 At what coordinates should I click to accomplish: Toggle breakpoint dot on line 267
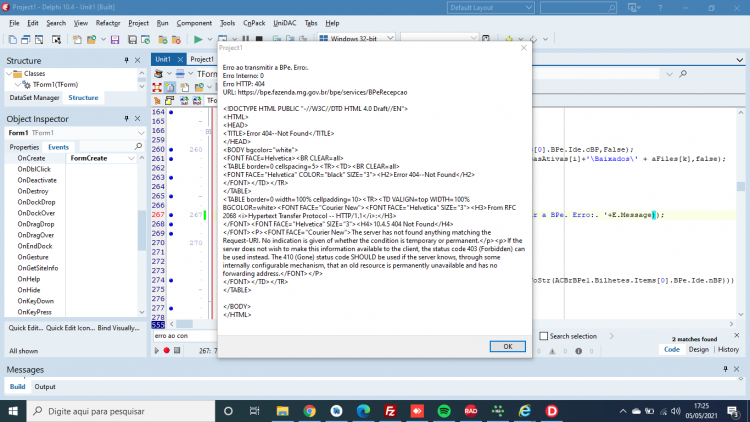coord(171,215)
